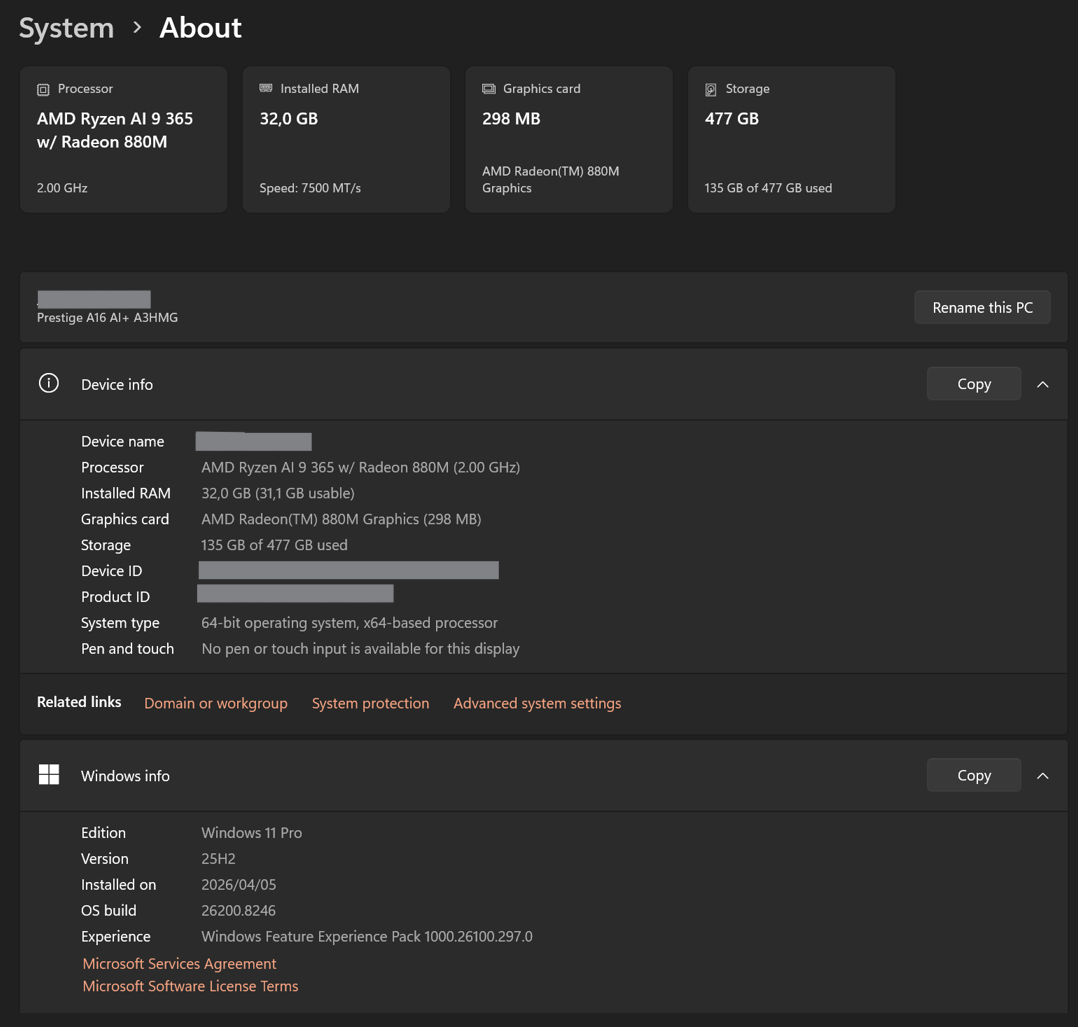Select the pen and touch status text
This screenshot has height=1027, width=1078.
tap(360, 649)
